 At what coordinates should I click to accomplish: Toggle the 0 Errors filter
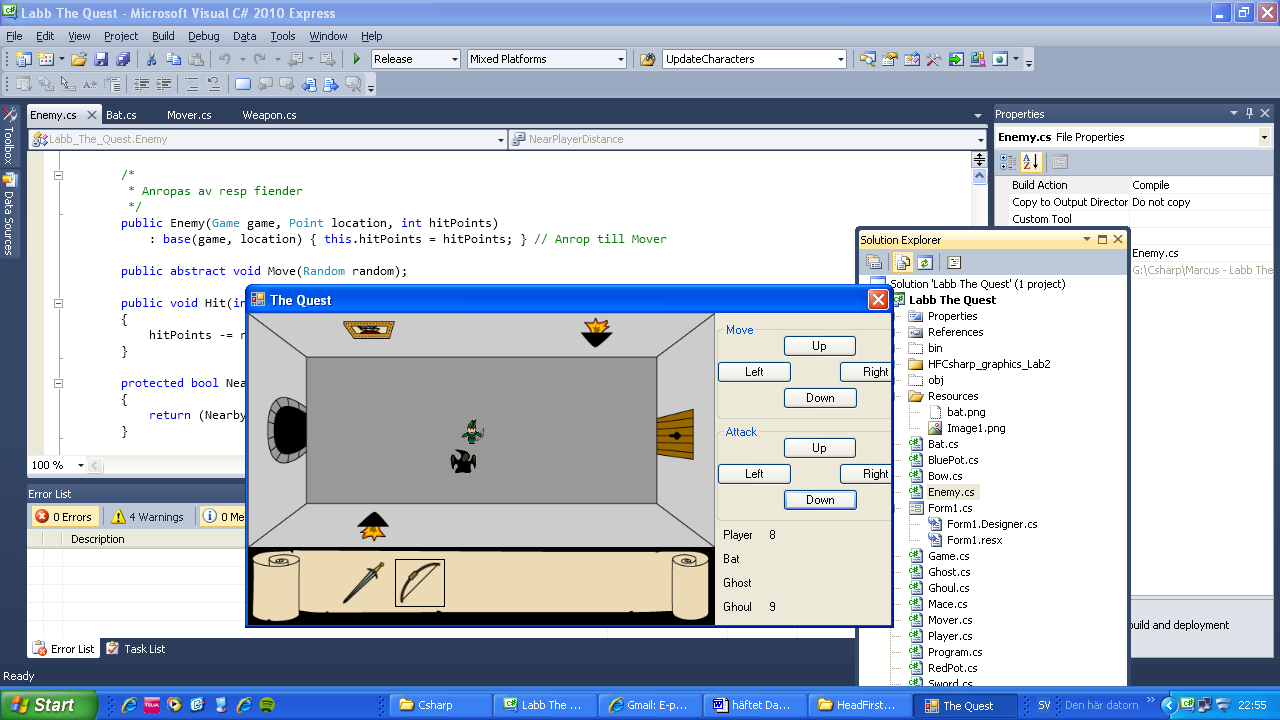coord(64,516)
